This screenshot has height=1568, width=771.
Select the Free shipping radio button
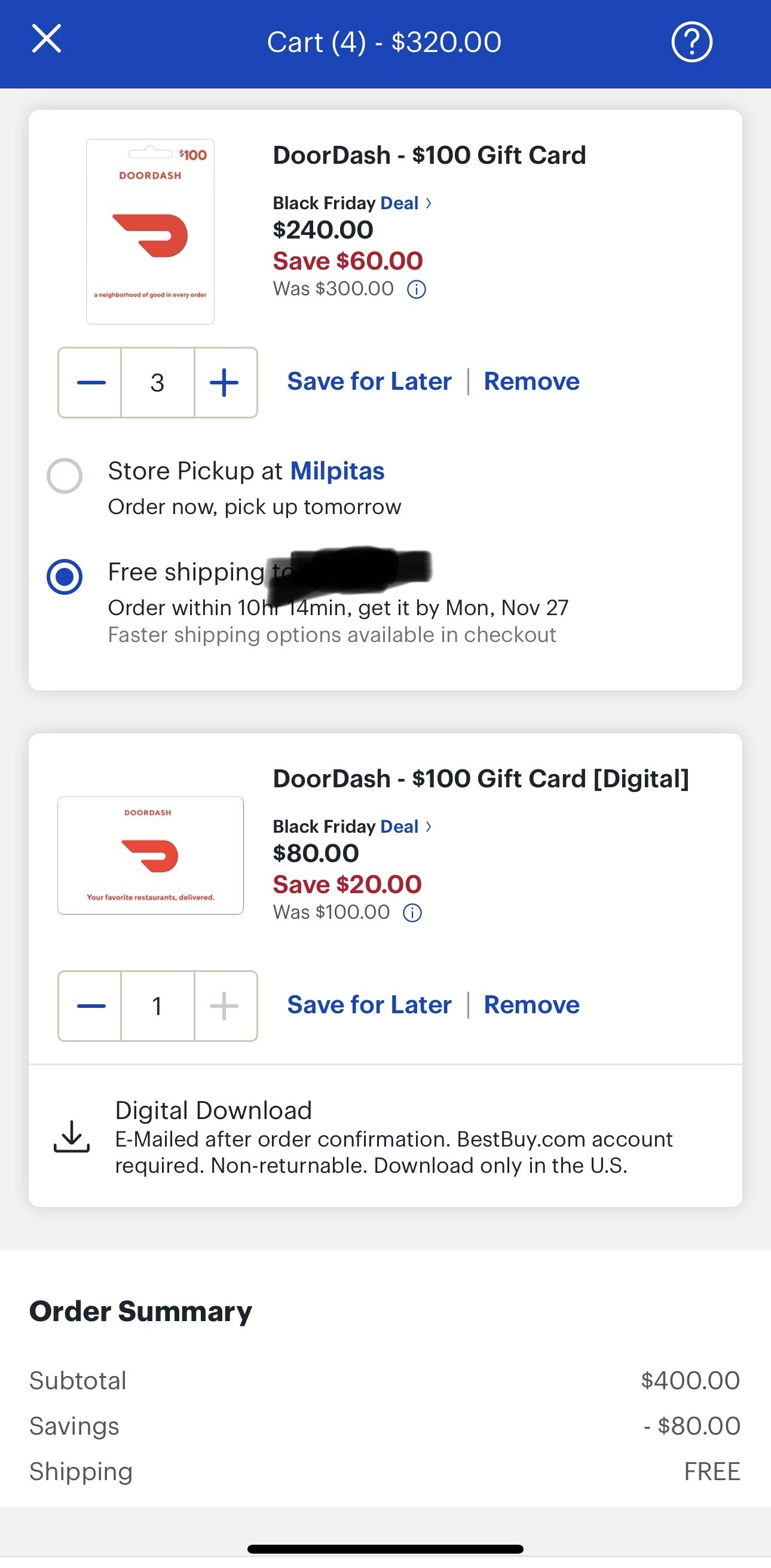(x=65, y=576)
